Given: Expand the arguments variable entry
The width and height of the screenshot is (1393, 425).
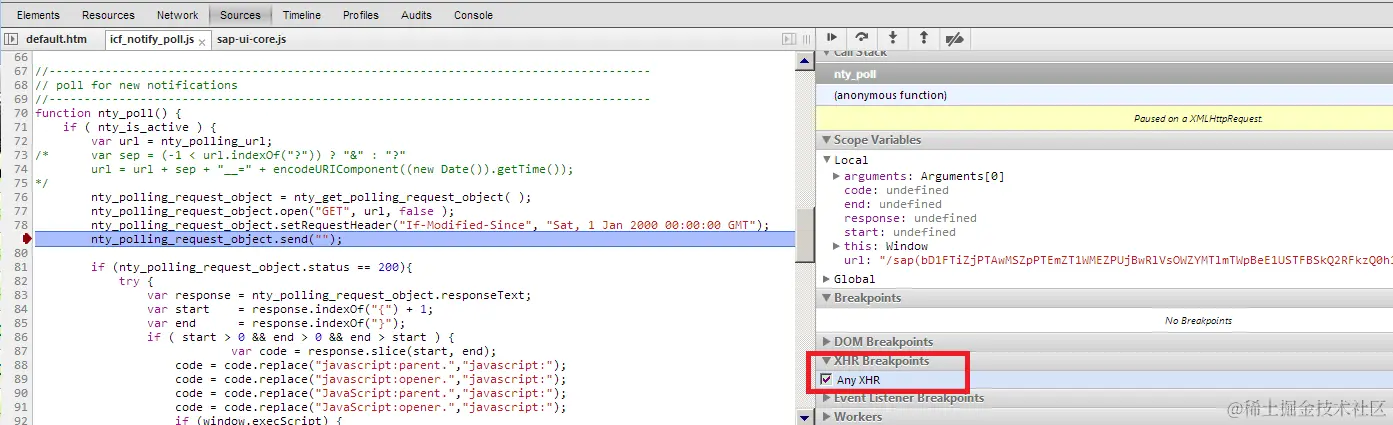Looking at the screenshot, I should point(837,176).
